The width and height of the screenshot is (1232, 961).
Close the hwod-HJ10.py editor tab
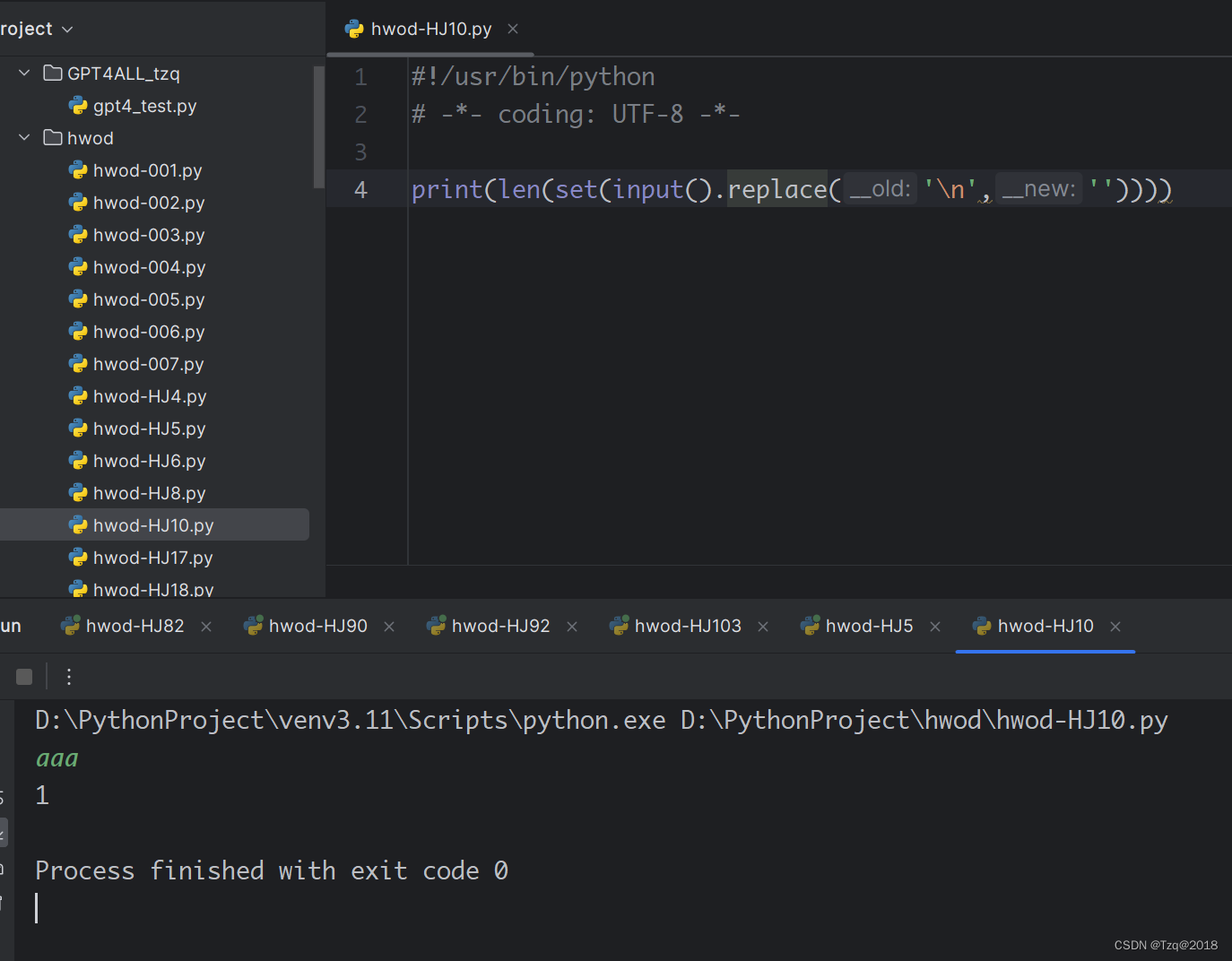click(x=513, y=29)
